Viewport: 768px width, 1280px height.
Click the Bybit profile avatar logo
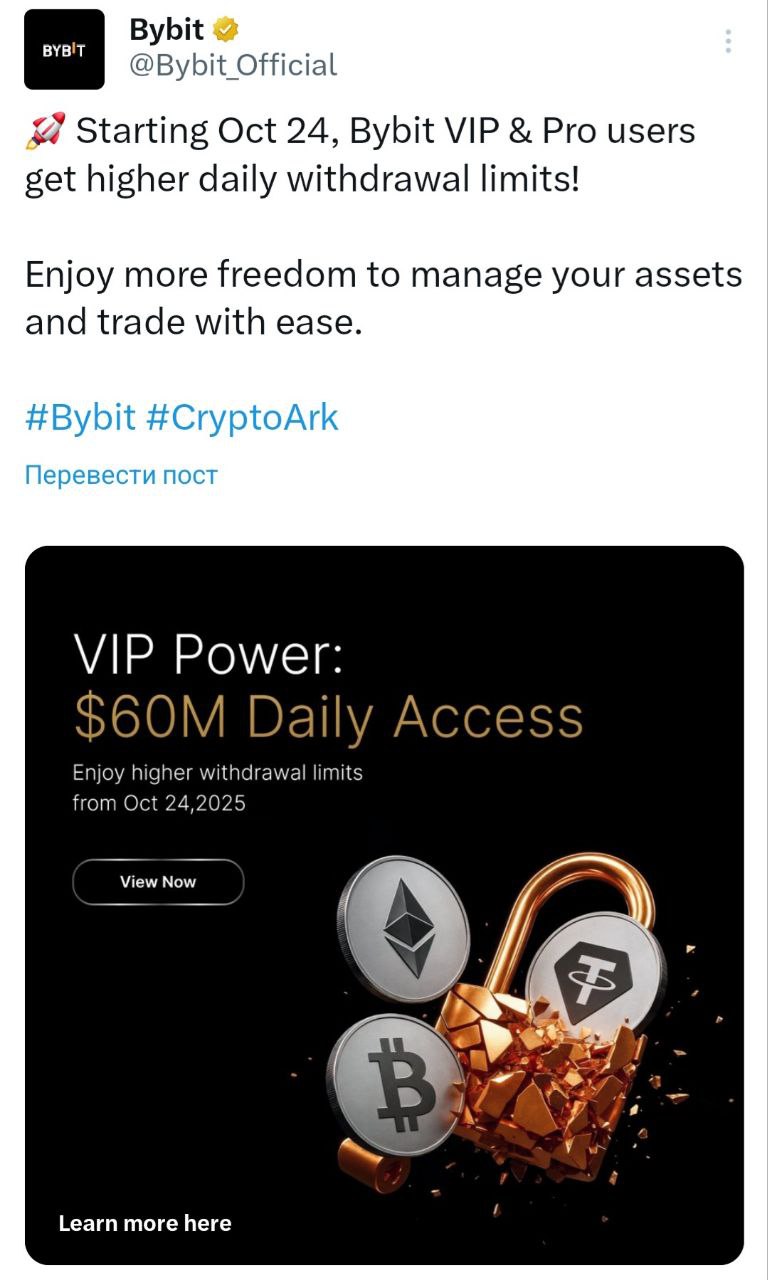coord(64,49)
